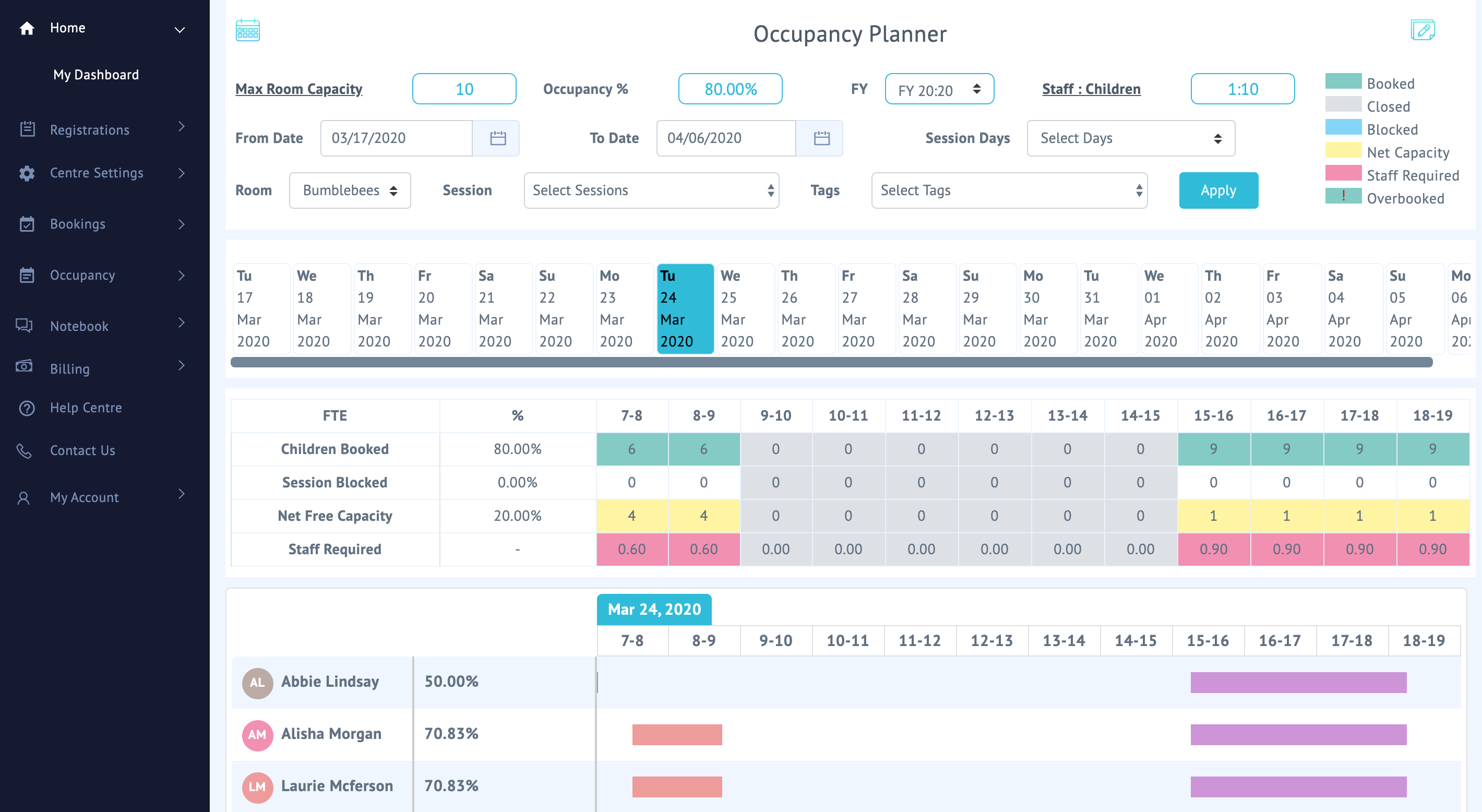Open the FY 20:20 dropdown

[x=939, y=89]
